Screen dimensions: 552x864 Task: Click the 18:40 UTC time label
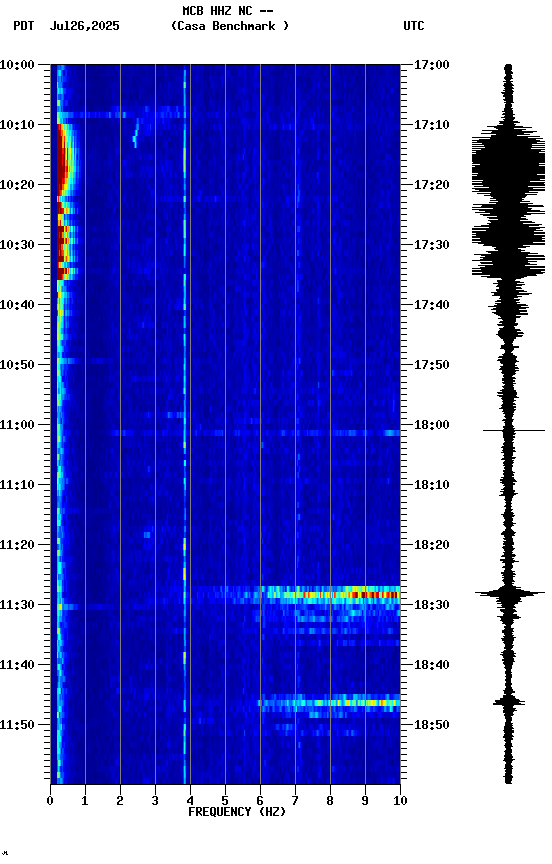[x=432, y=665]
